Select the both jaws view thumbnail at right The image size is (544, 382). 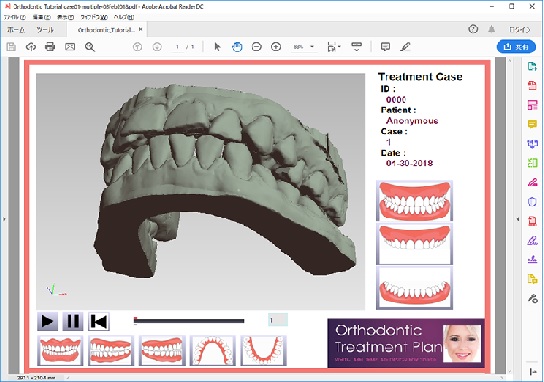415,201
